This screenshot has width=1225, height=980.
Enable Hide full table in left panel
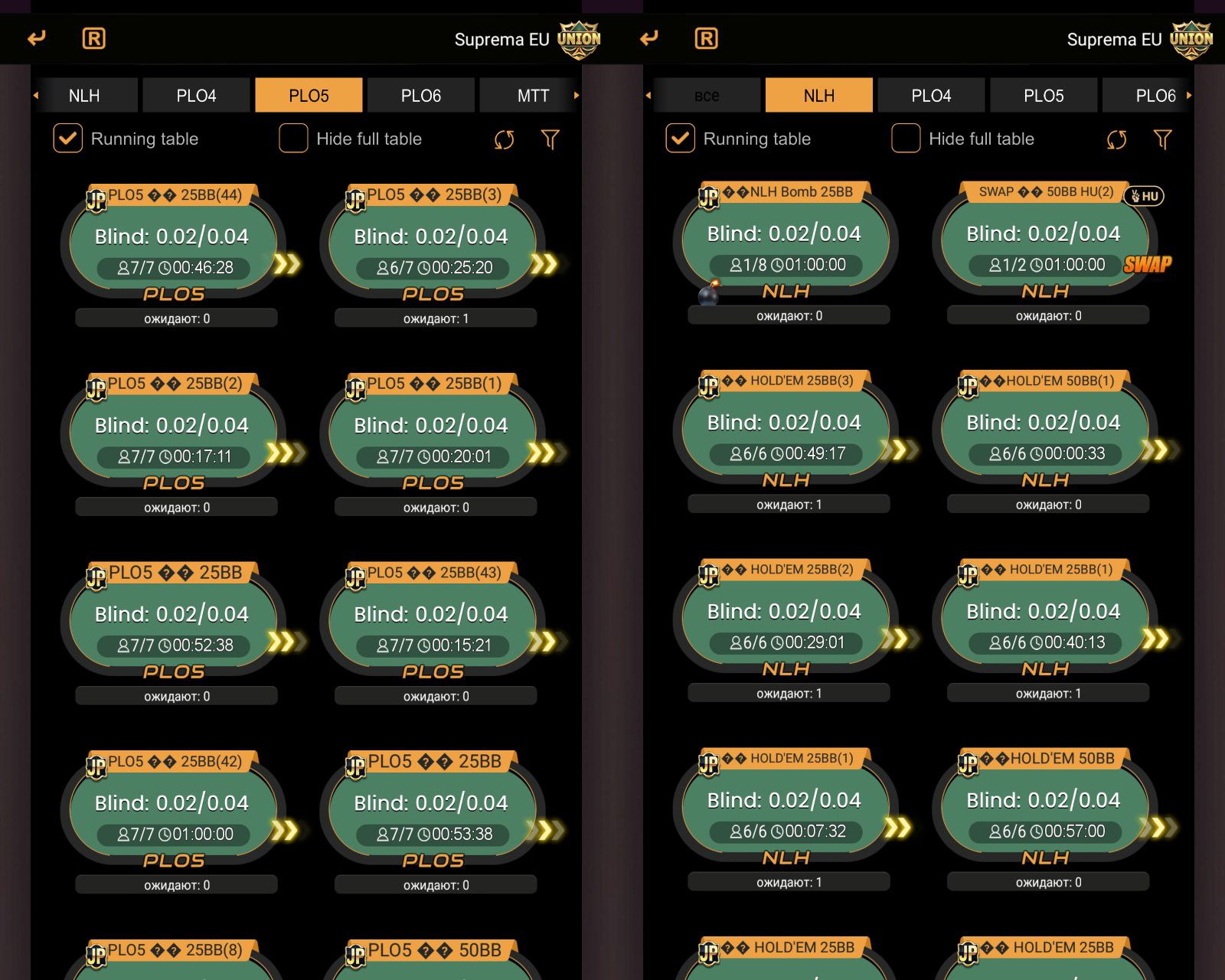tap(293, 139)
